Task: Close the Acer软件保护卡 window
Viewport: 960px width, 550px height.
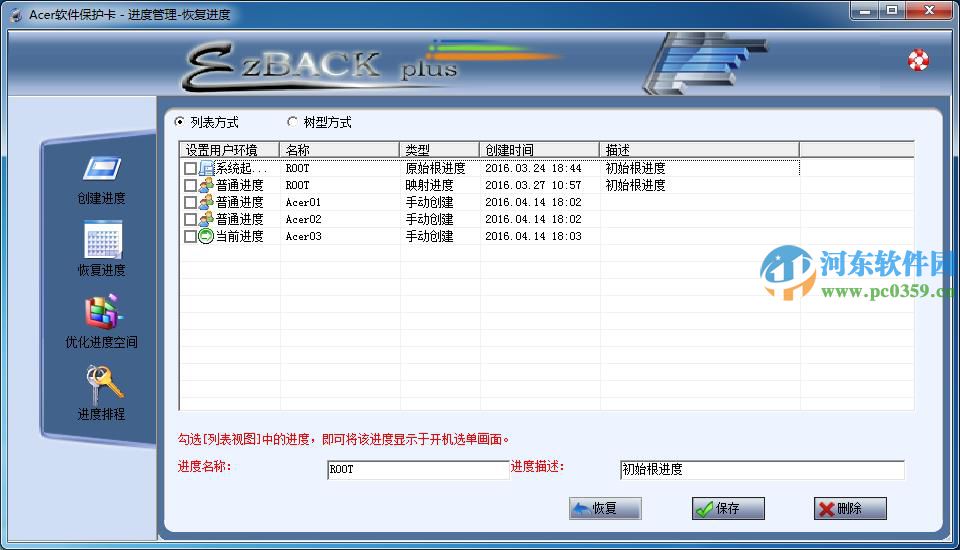Action: tap(928, 10)
